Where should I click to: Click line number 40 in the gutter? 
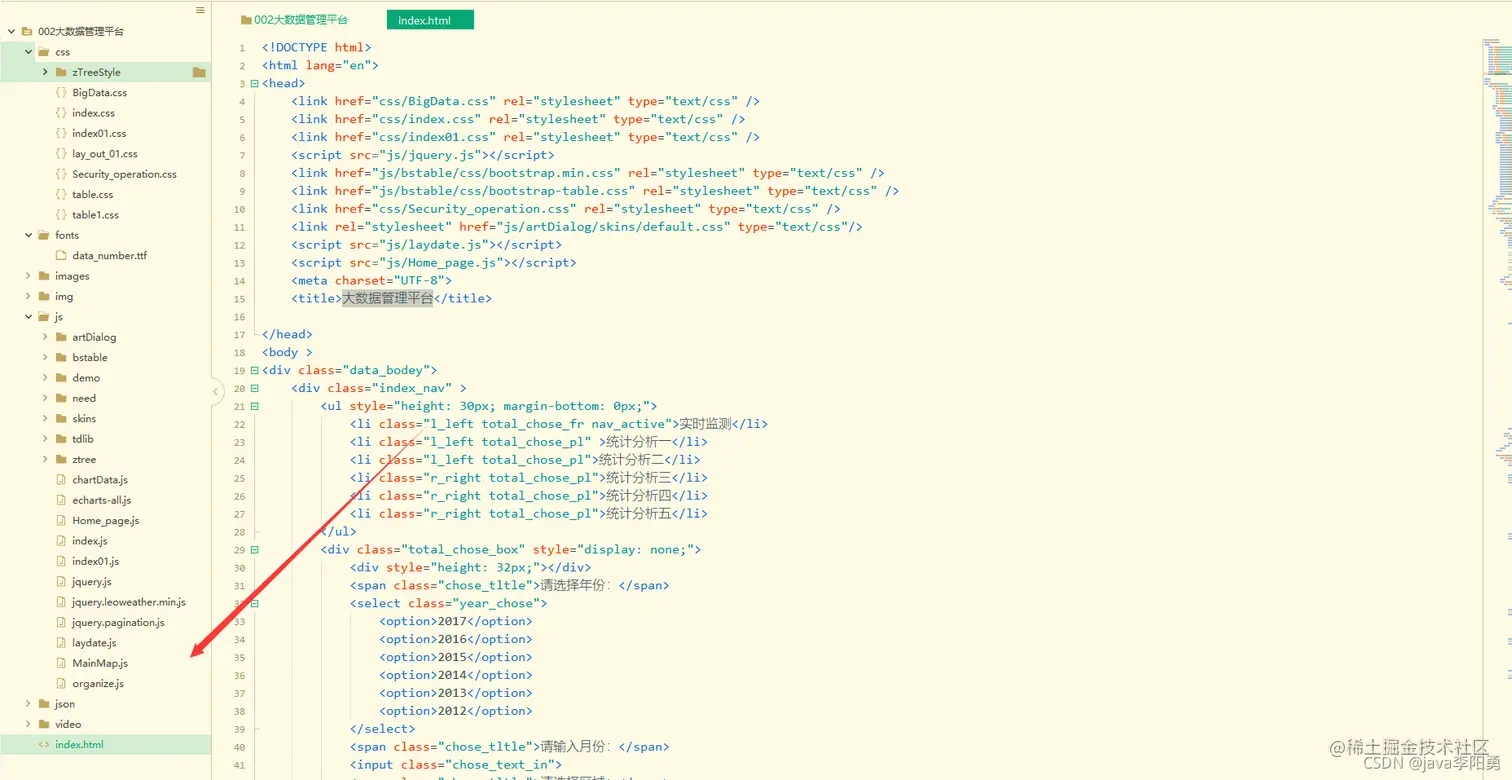(x=240, y=747)
